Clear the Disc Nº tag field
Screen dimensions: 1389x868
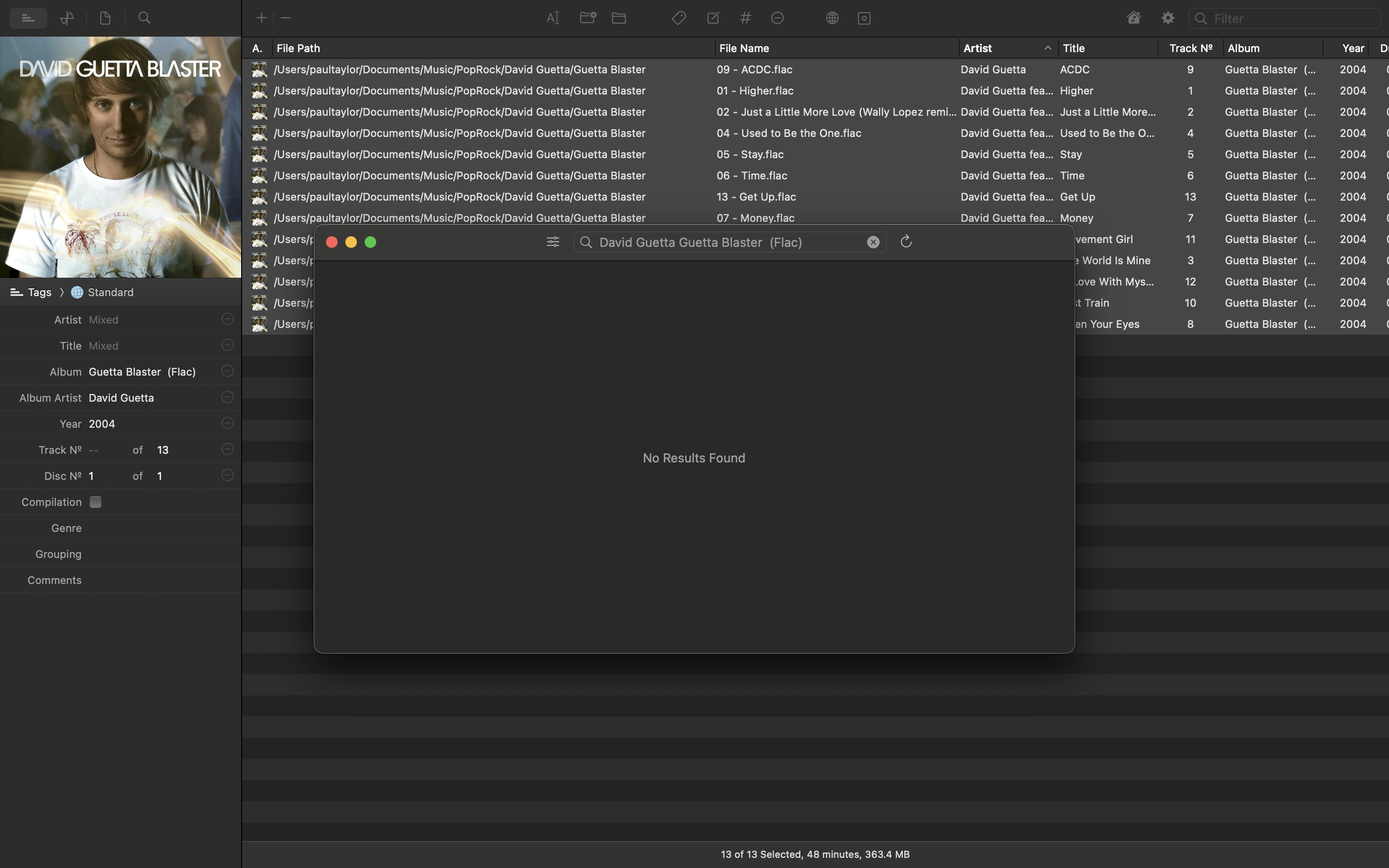[227, 475]
